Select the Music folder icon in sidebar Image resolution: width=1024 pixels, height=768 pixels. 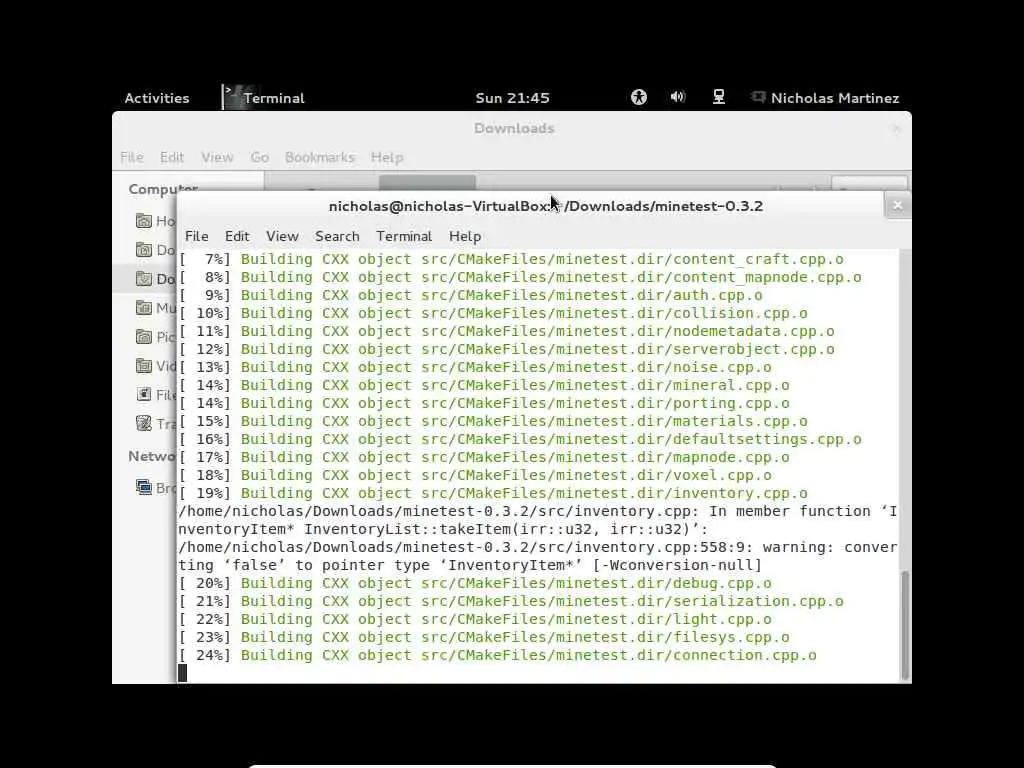(144, 308)
